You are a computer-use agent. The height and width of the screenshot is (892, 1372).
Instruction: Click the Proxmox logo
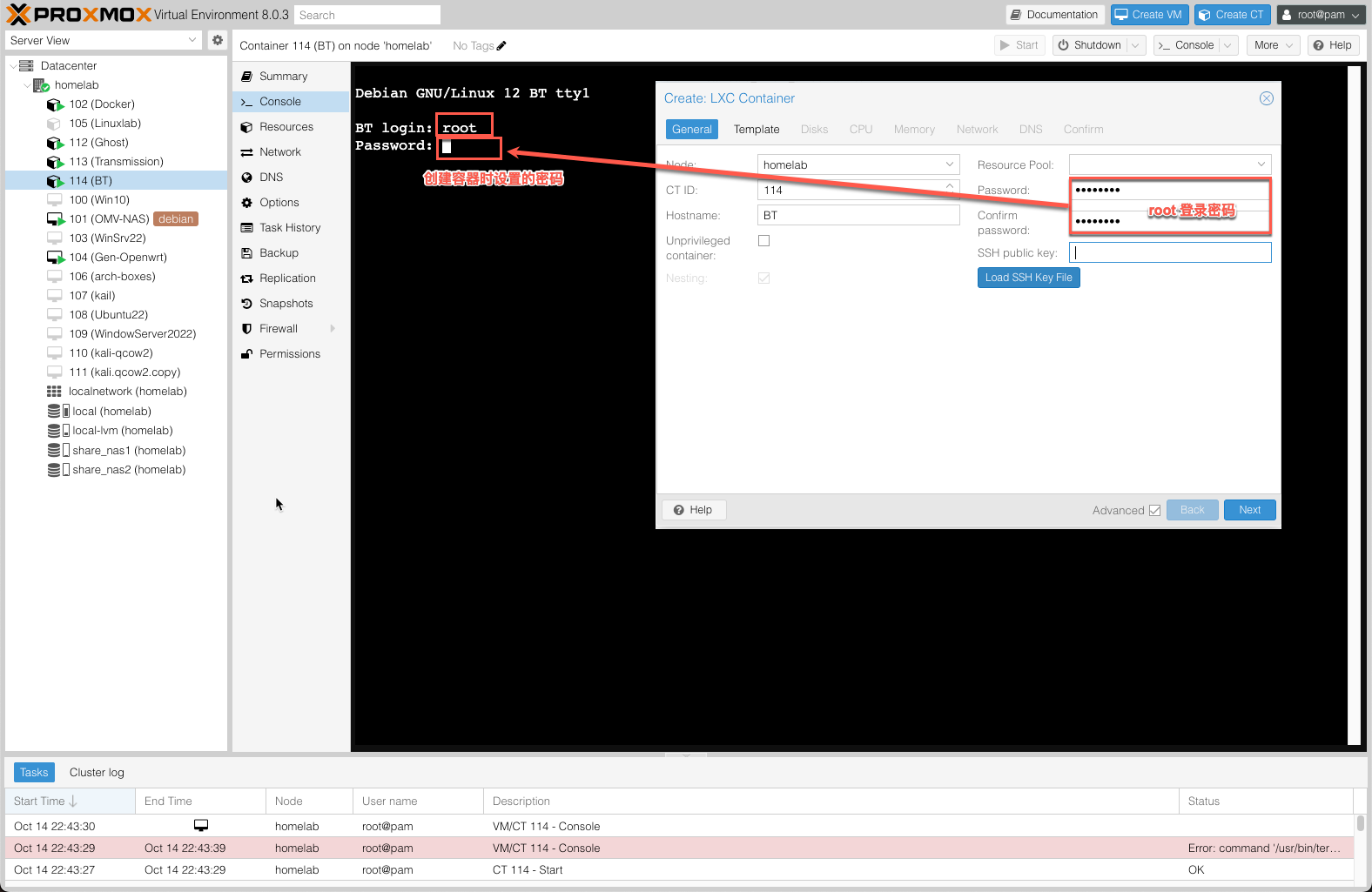tap(78, 15)
